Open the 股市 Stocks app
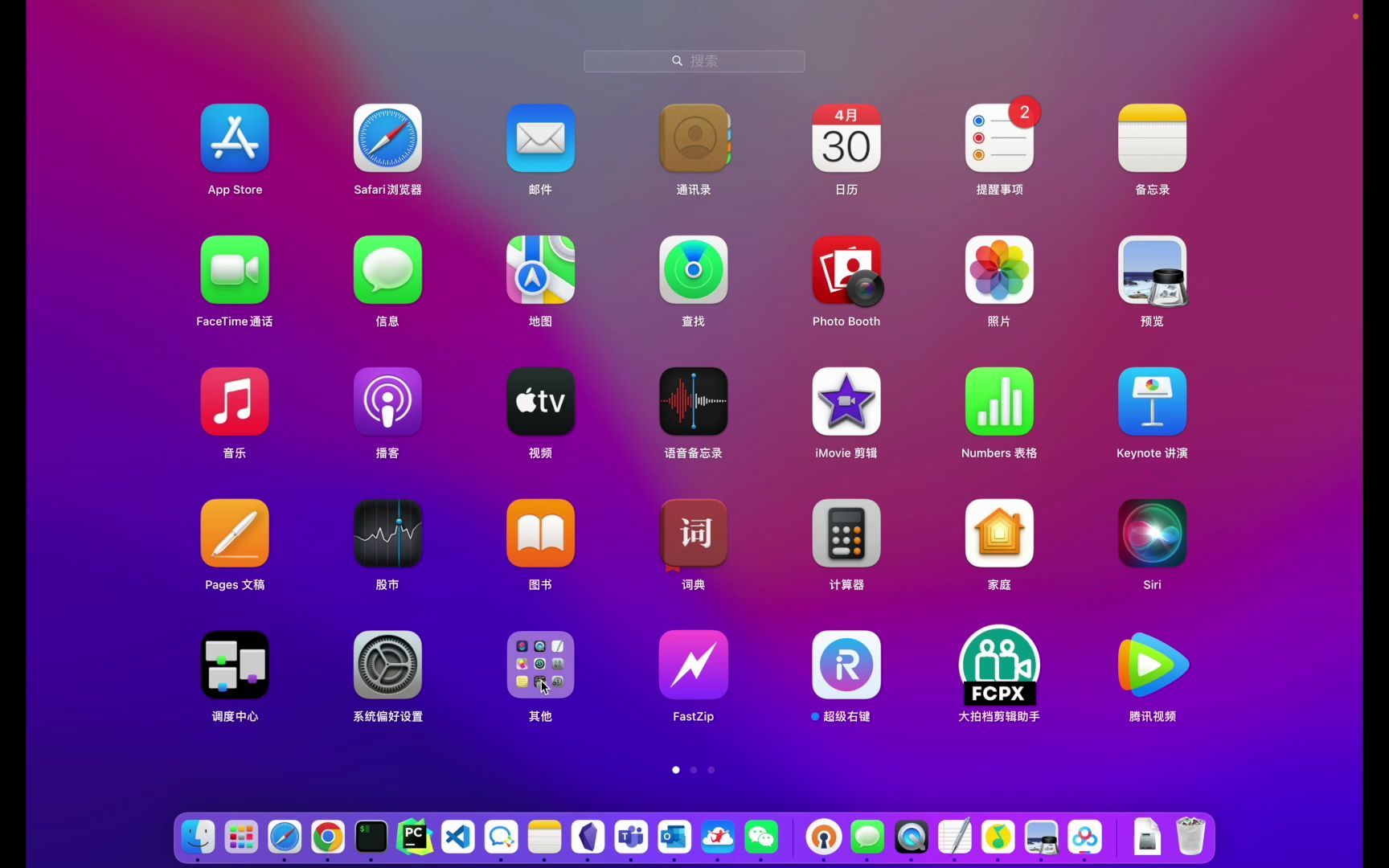This screenshot has height=868, width=1389. 387,534
